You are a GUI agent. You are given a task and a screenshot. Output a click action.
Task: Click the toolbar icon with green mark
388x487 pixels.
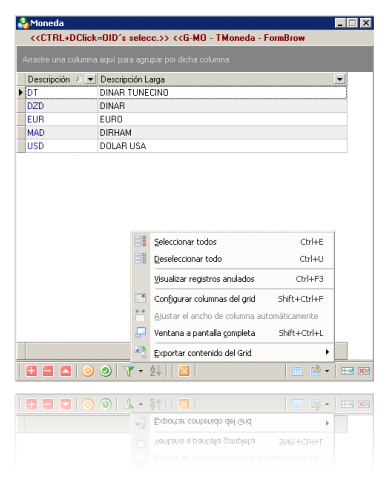click(347, 371)
